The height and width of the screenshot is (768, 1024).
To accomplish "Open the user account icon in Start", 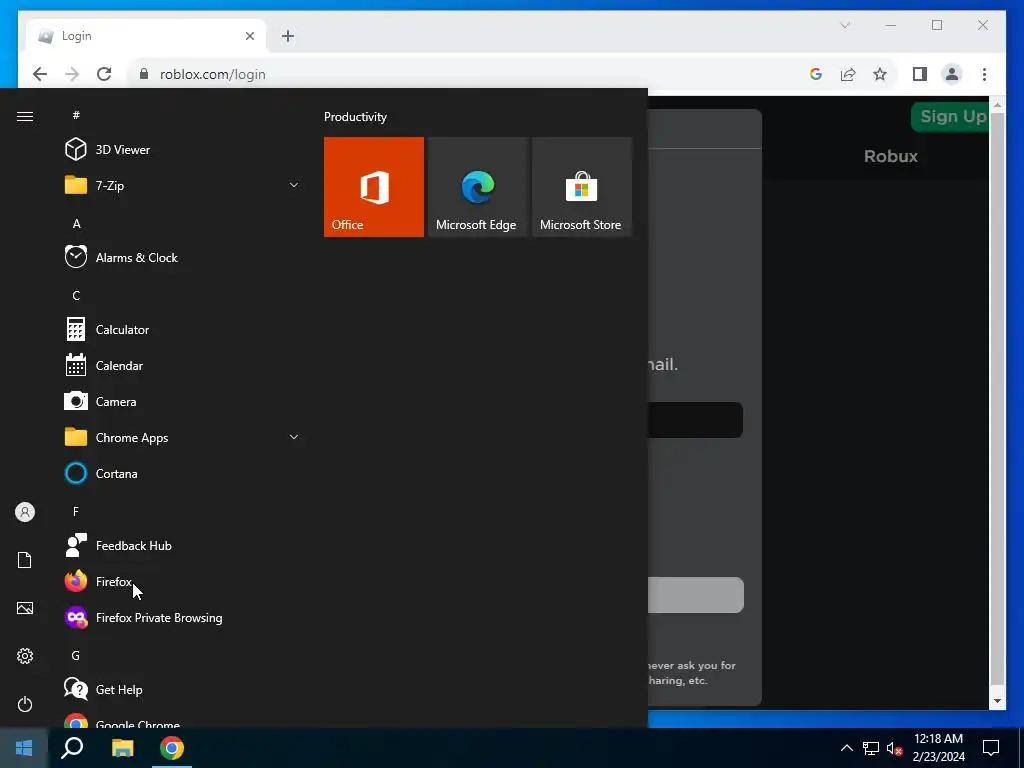I will 25,512.
